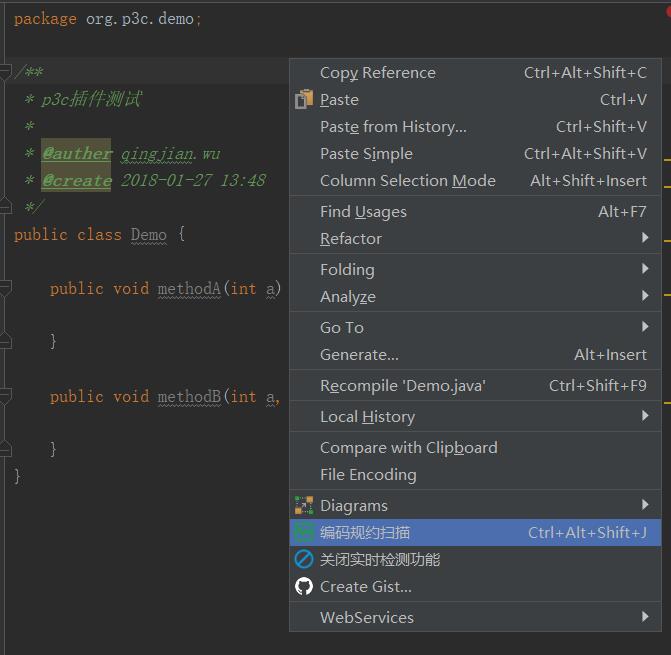The height and width of the screenshot is (655, 671).
Task: Click the p3c插件测试 comment text
Action: pos(91,99)
